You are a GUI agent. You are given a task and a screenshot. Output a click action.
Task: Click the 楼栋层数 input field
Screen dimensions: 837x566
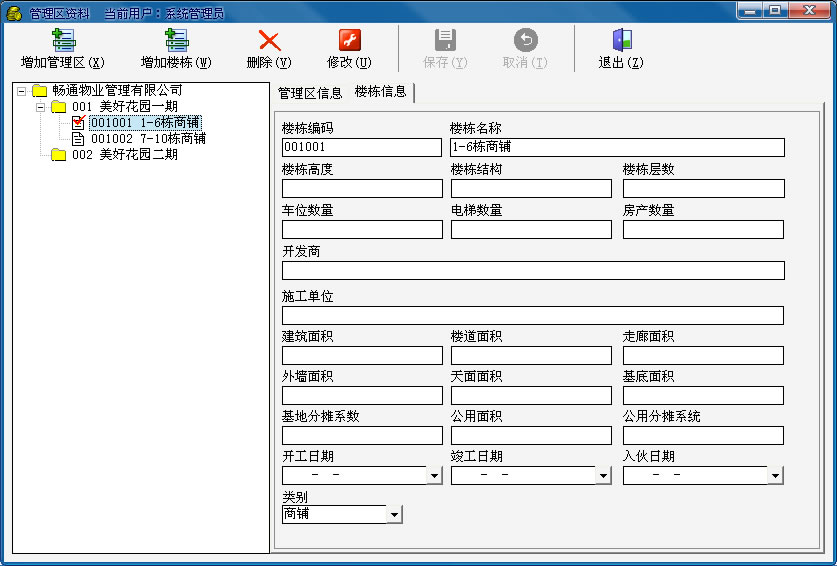pos(704,188)
